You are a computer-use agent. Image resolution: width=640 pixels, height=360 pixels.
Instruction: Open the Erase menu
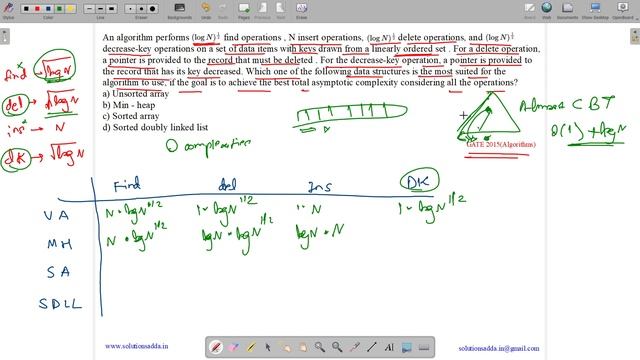(x=302, y=11)
